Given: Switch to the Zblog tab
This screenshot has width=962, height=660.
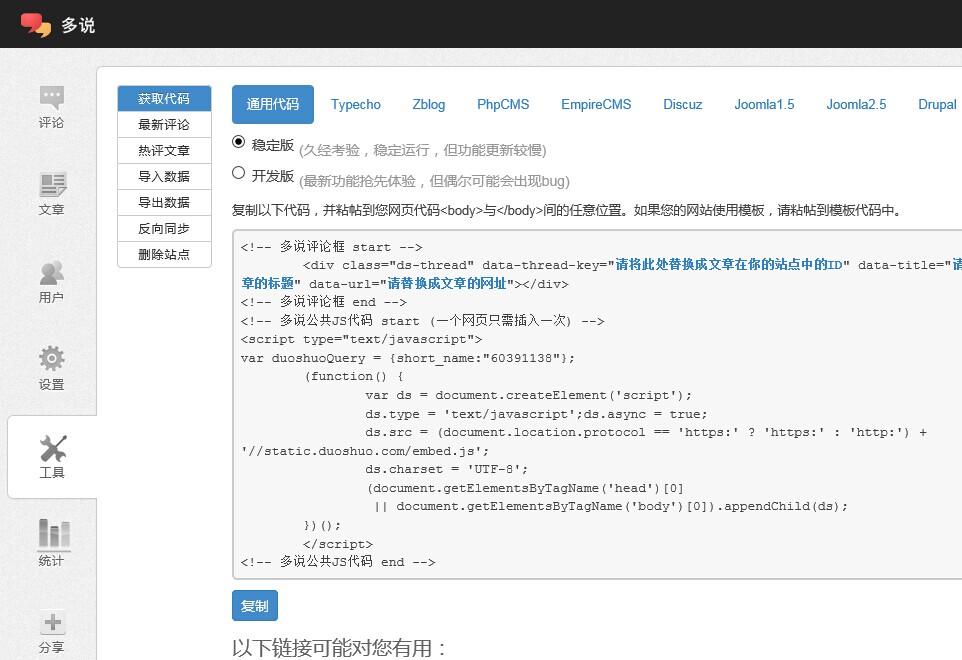Looking at the screenshot, I should [429, 104].
